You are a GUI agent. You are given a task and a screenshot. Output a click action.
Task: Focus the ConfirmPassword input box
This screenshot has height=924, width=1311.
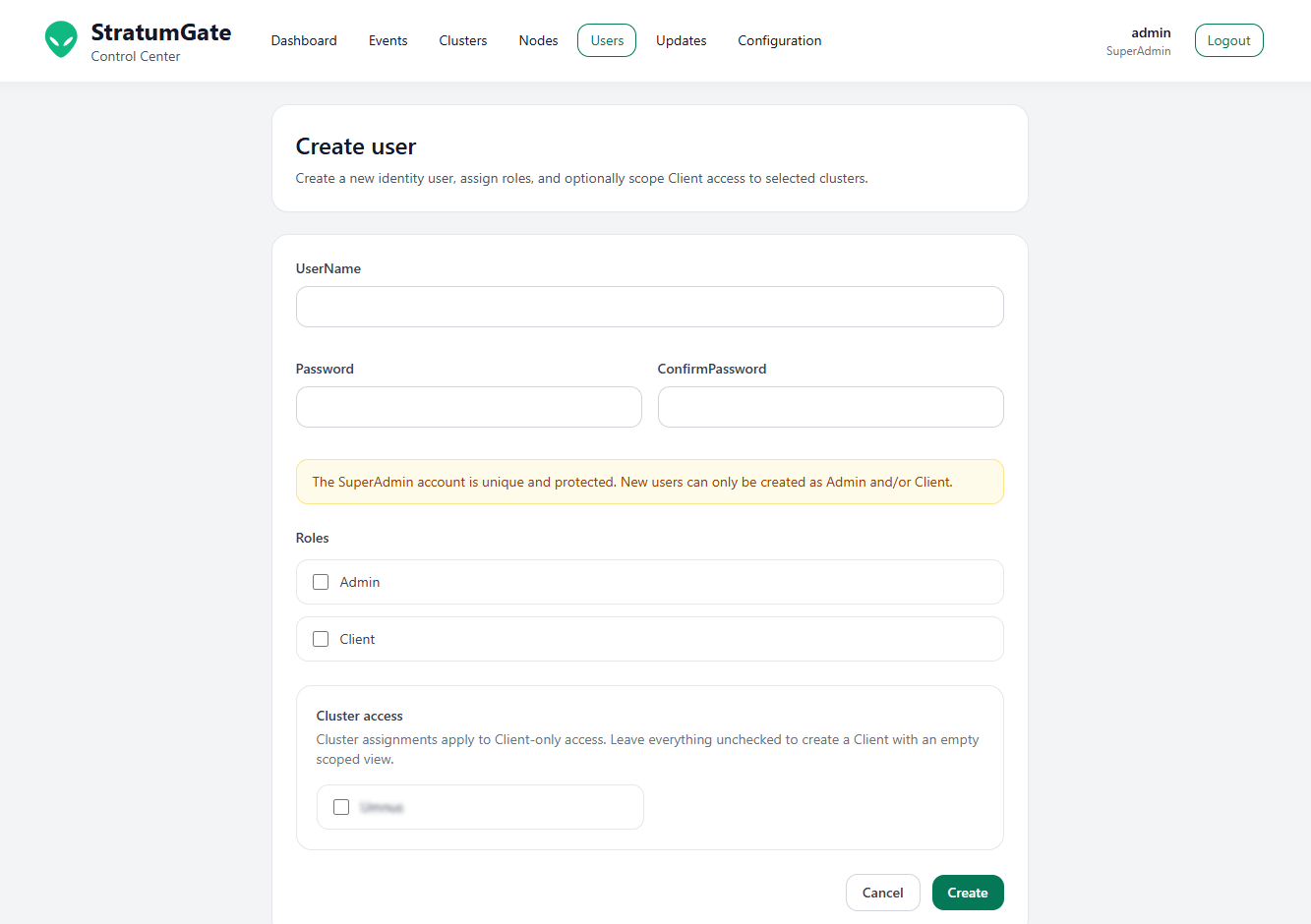(x=830, y=407)
